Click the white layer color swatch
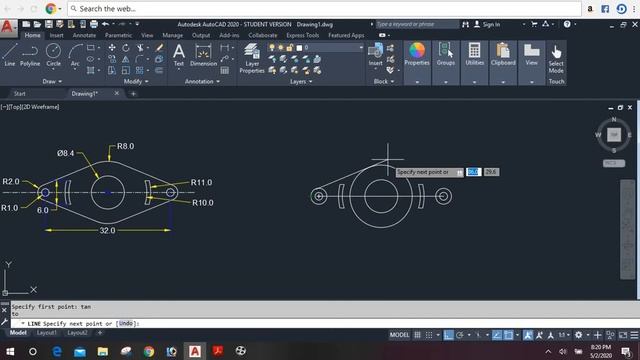The width and height of the screenshot is (640, 360). point(299,48)
